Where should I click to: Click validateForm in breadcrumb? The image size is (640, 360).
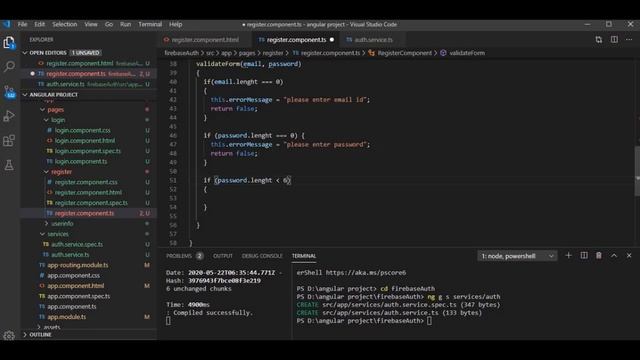pyautogui.click(x=467, y=53)
